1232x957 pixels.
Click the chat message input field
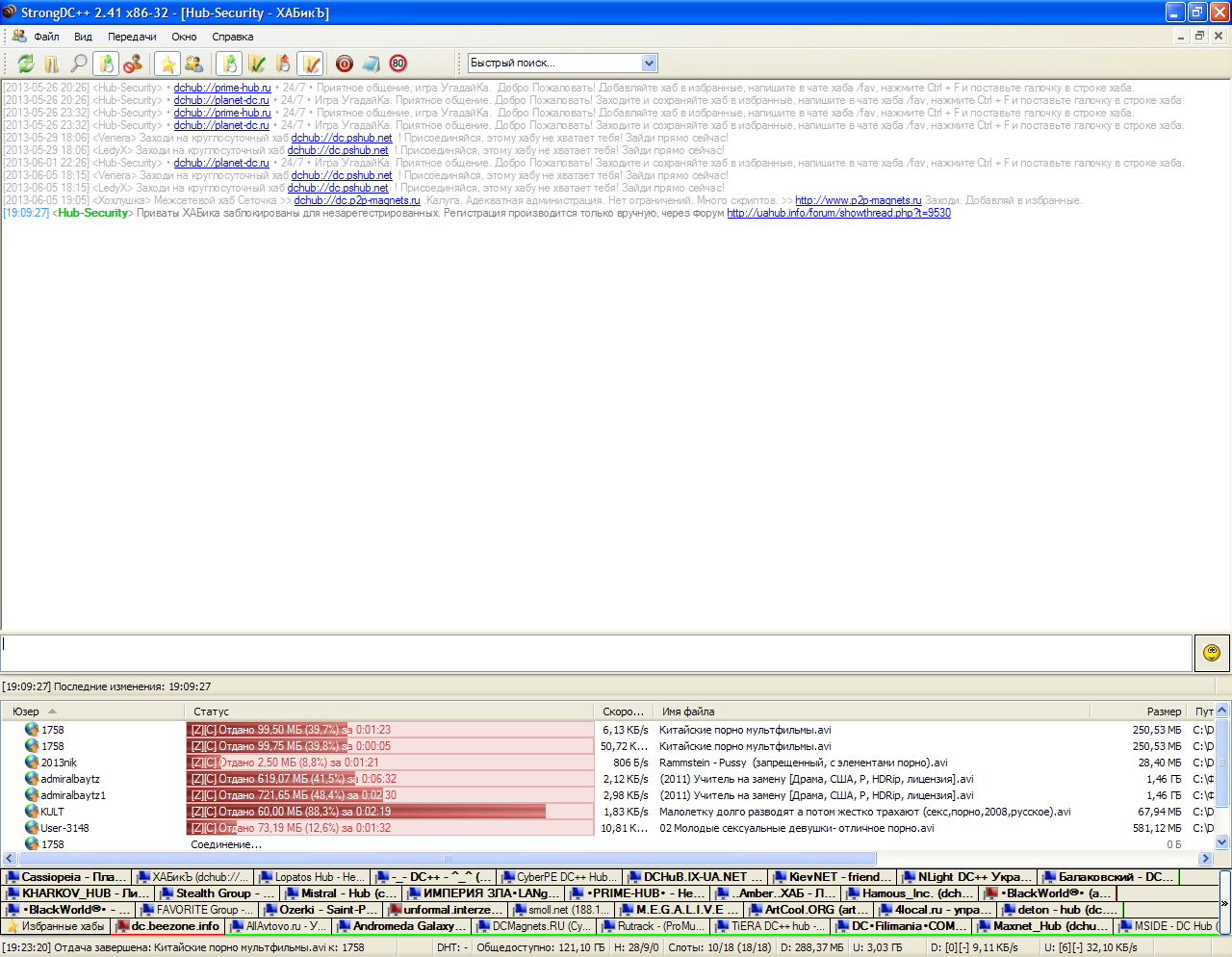[596, 653]
